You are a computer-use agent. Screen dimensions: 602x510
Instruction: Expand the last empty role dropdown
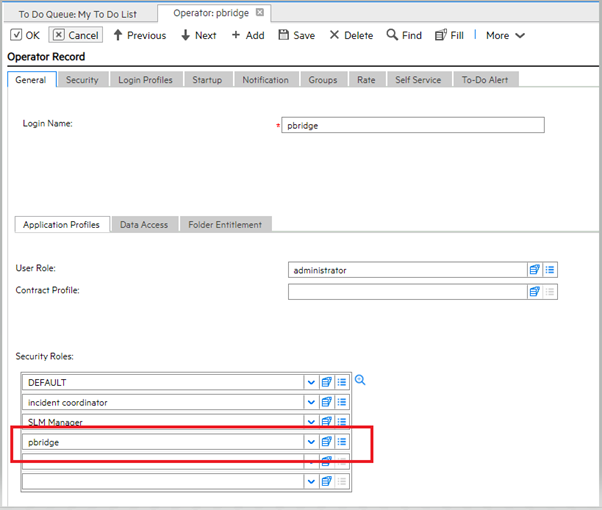click(x=311, y=482)
